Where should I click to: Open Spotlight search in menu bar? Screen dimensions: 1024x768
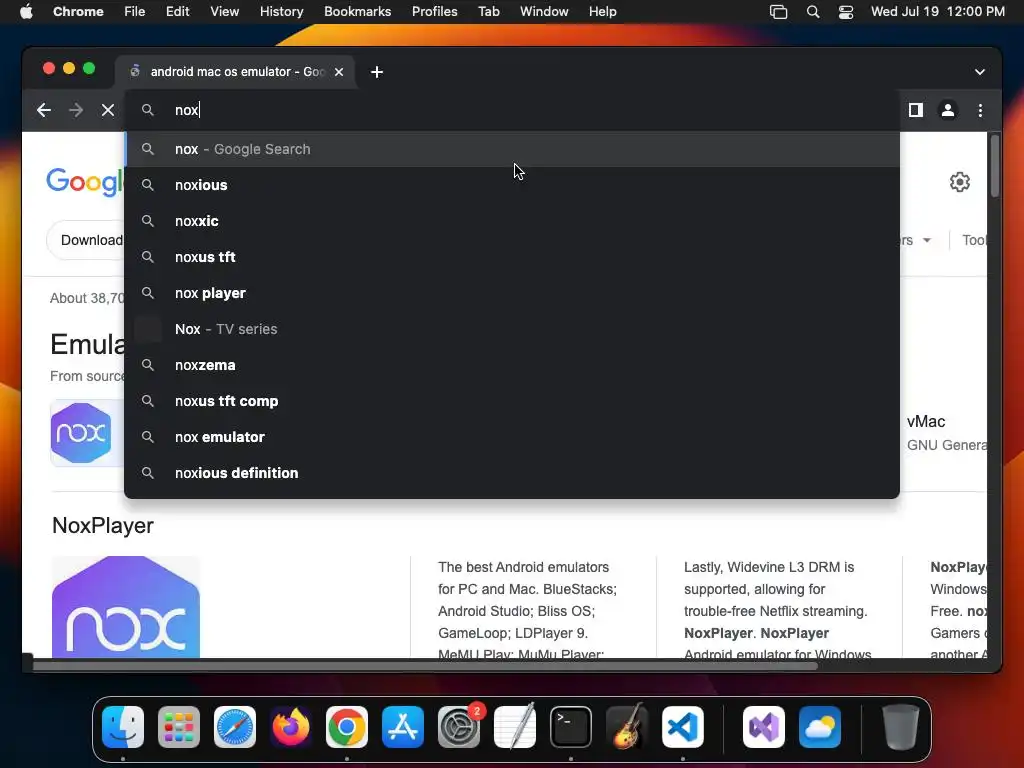[x=813, y=12]
